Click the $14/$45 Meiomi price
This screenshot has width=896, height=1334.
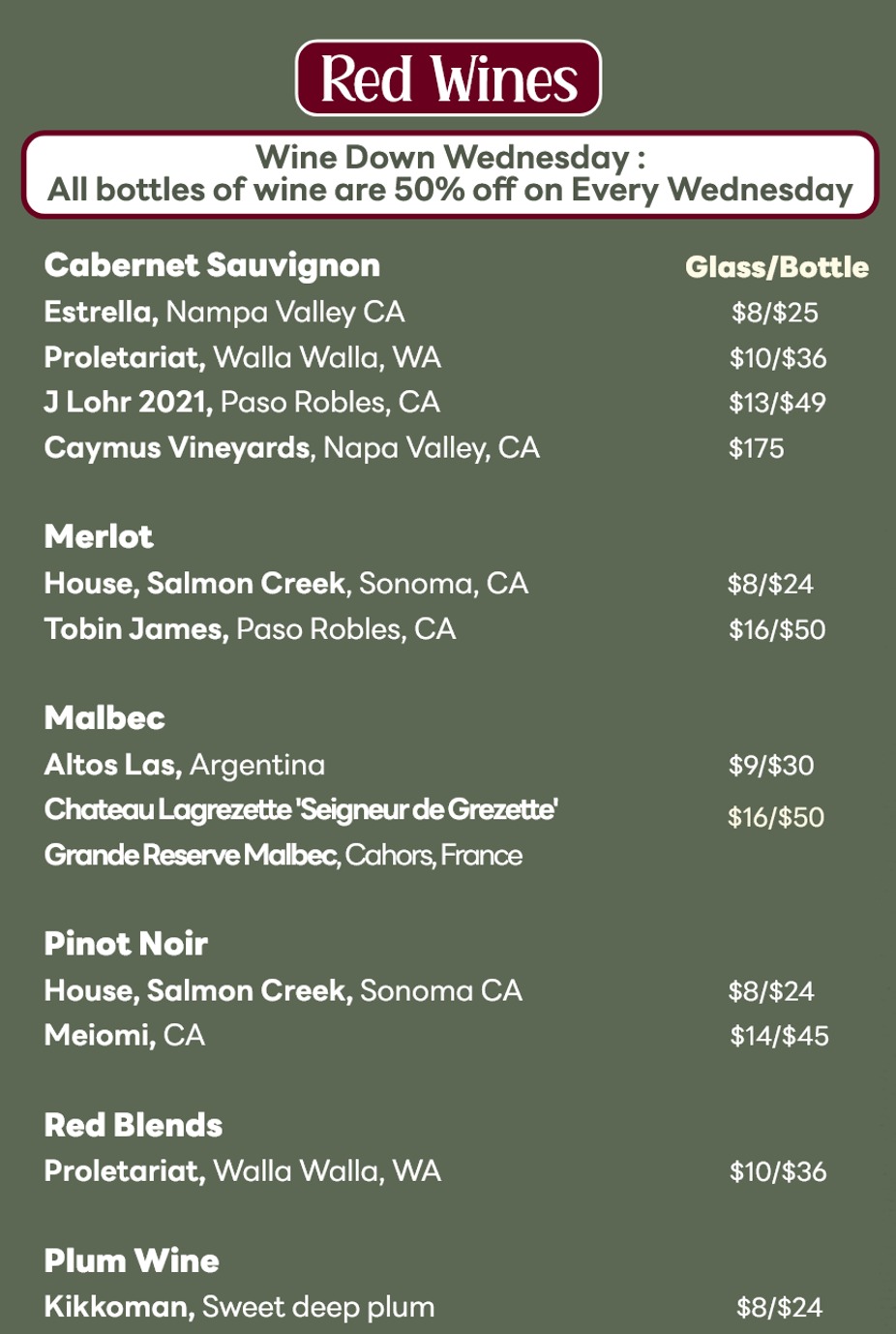pos(779,1037)
